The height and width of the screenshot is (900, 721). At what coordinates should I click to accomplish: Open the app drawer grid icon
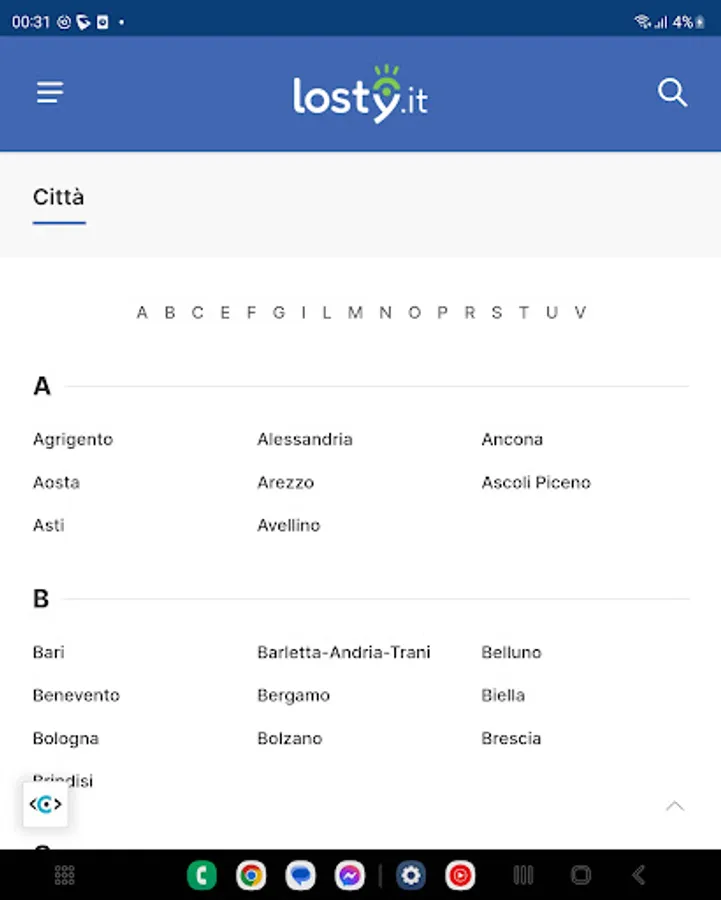(x=65, y=876)
